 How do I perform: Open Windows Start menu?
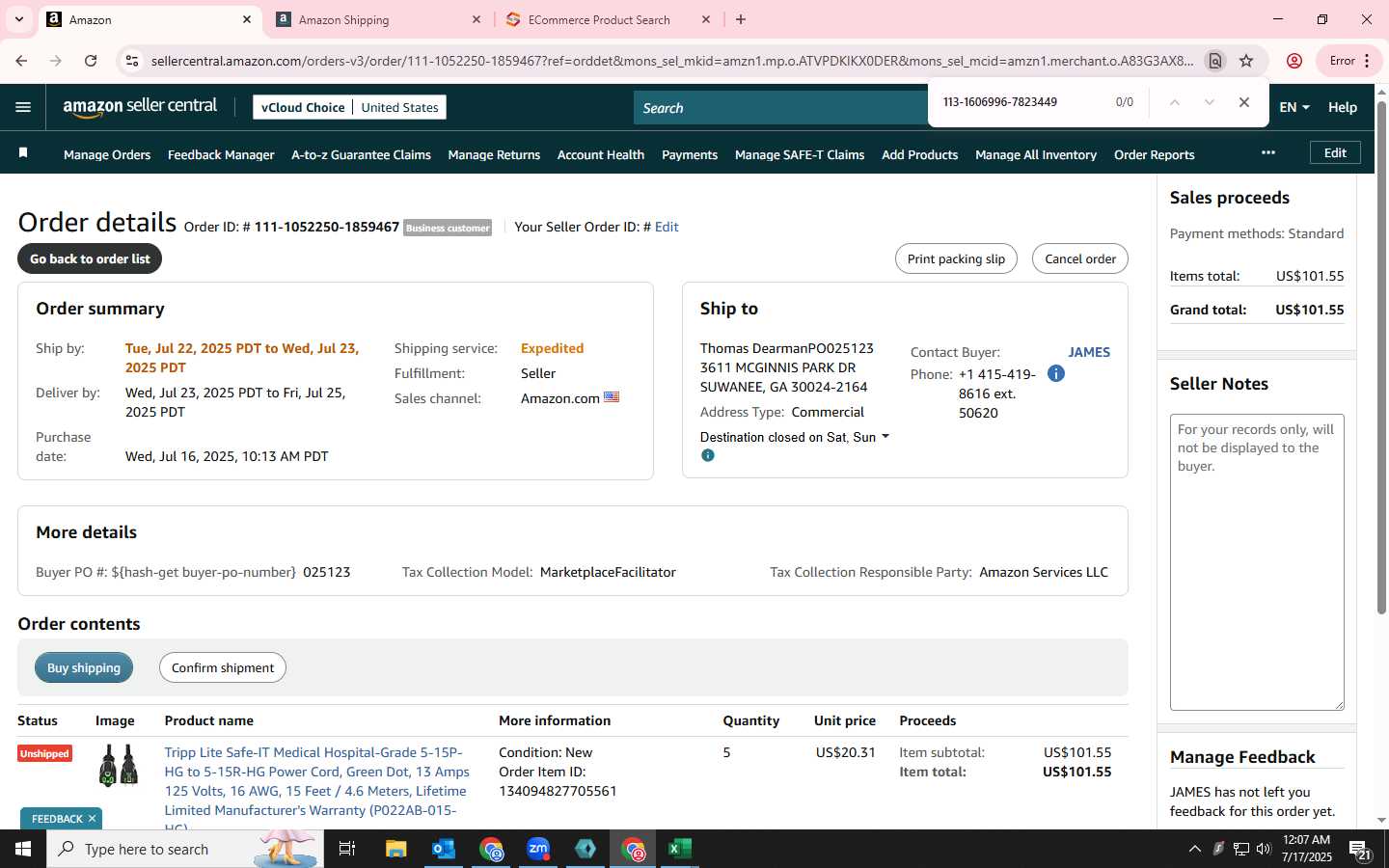(x=23, y=849)
